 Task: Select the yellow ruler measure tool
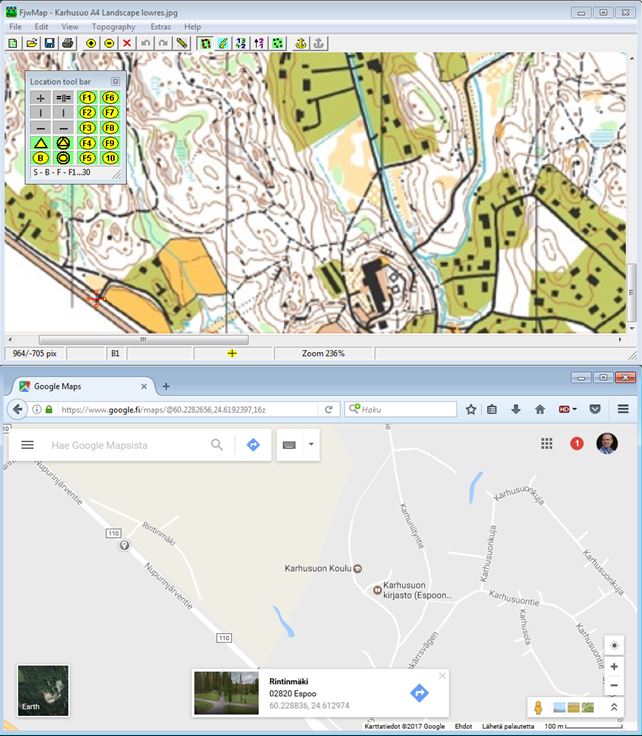pos(182,44)
